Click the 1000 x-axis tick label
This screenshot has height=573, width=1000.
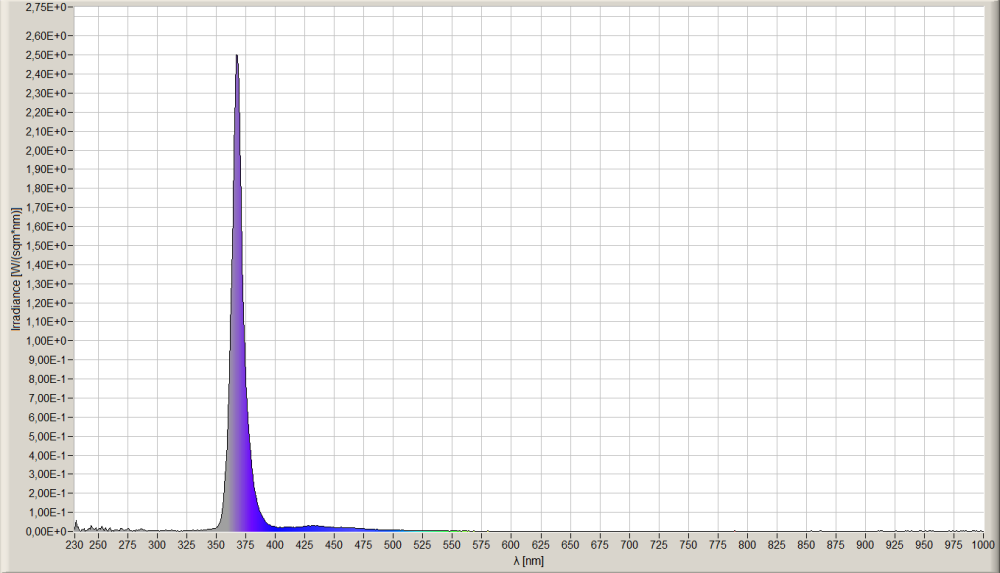(983, 545)
